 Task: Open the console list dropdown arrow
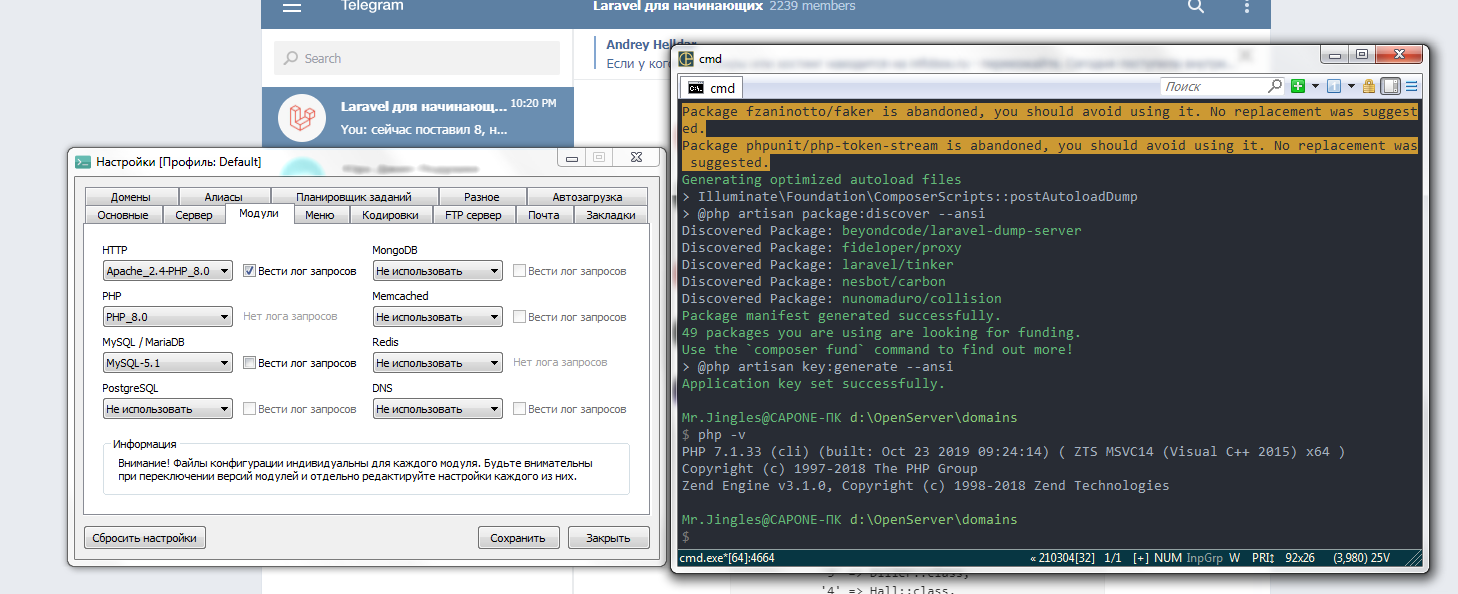point(1350,87)
